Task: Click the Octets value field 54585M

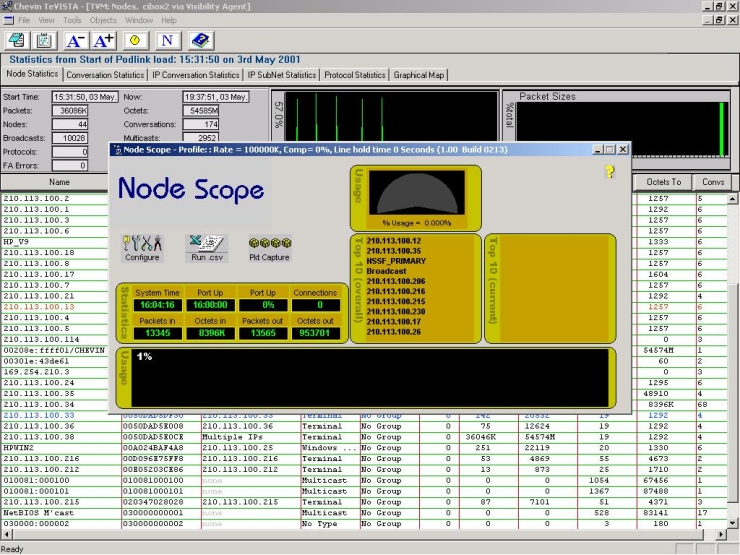Action: coord(201,111)
